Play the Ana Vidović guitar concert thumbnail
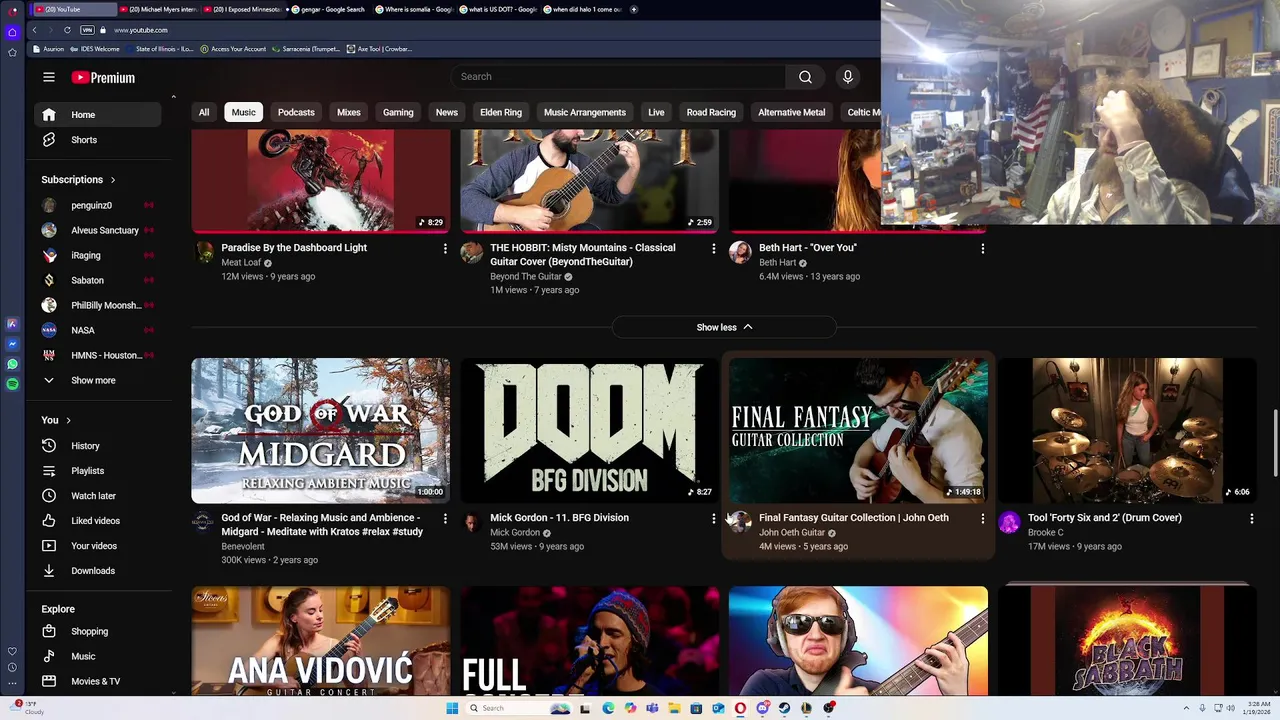The image size is (1280, 720). [321, 641]
